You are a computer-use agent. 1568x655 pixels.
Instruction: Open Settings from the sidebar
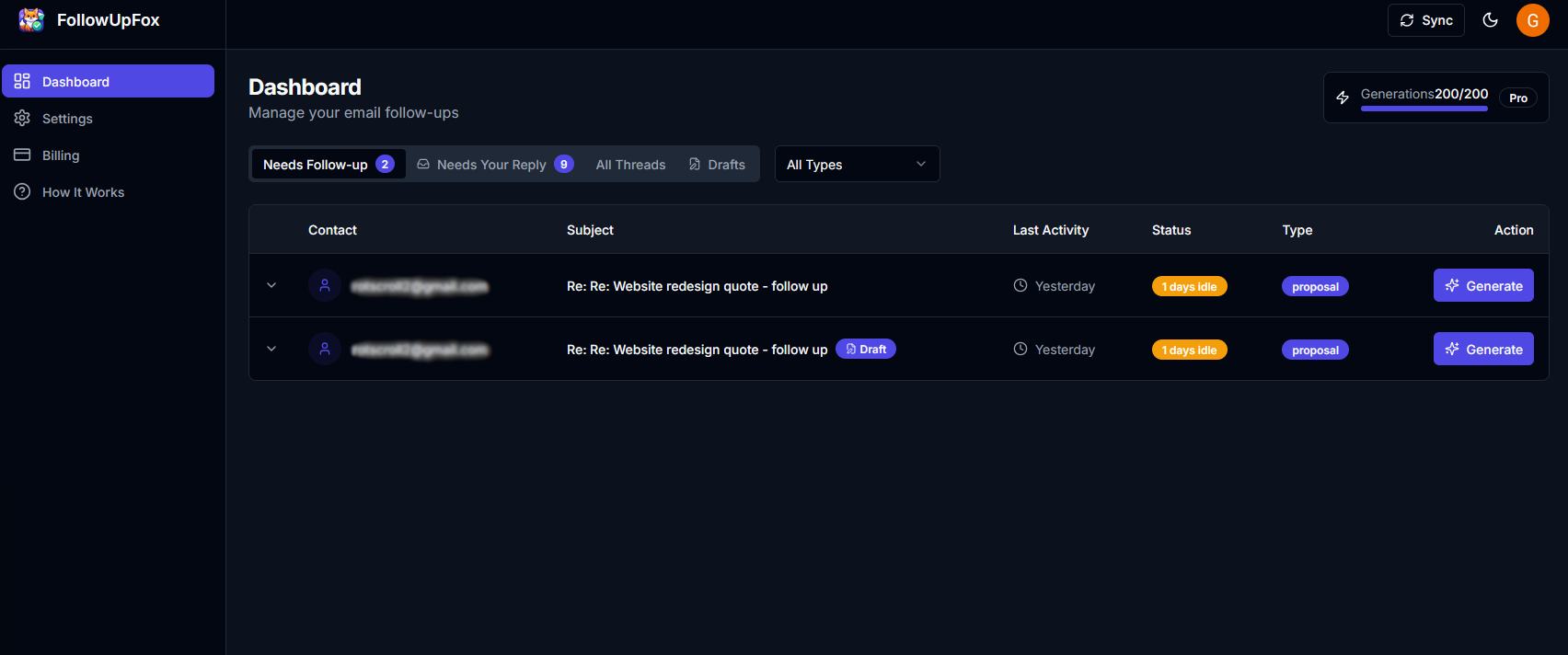pyautogui.click(x=108, y=118)
